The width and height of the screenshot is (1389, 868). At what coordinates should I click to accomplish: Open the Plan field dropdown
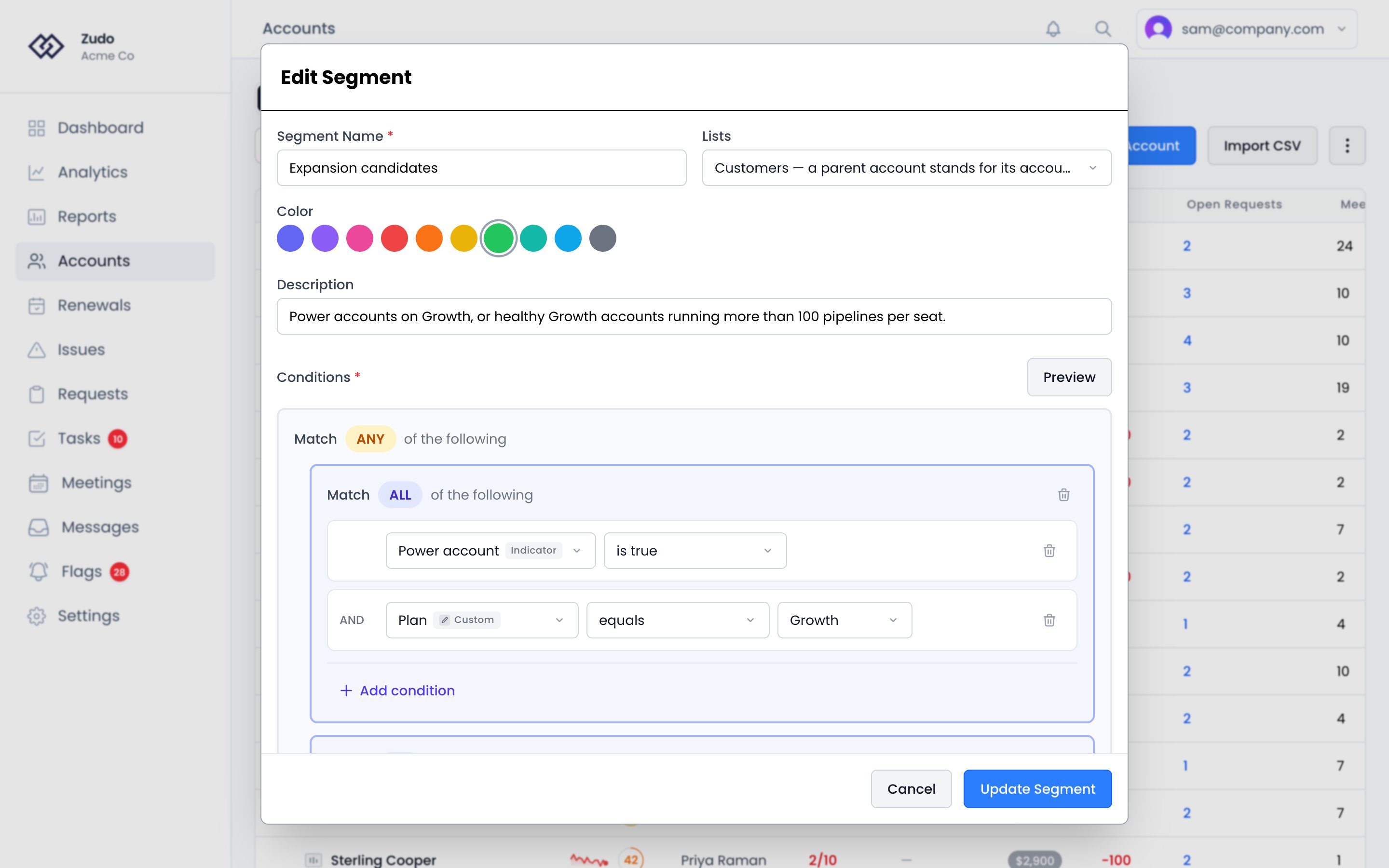pos(481,620)
